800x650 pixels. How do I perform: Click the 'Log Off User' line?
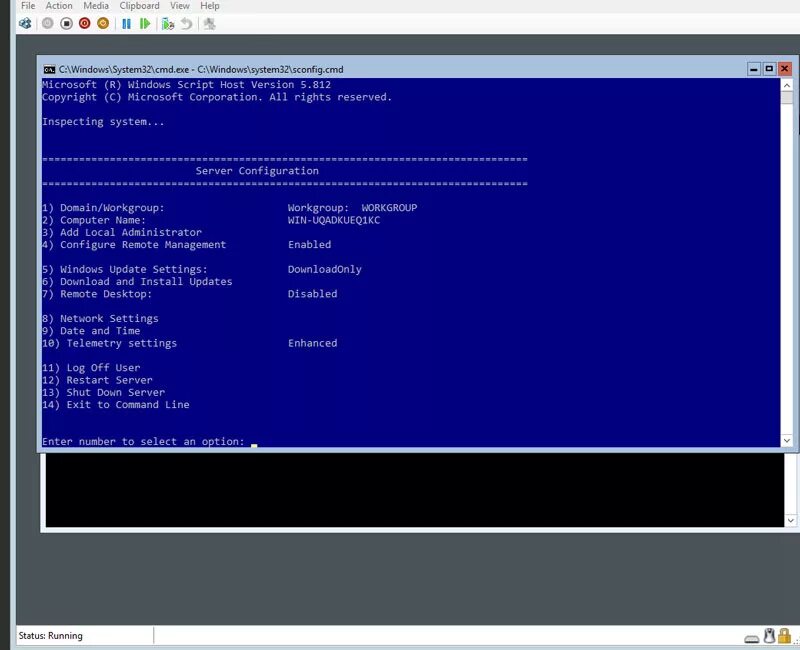point(91,367)
